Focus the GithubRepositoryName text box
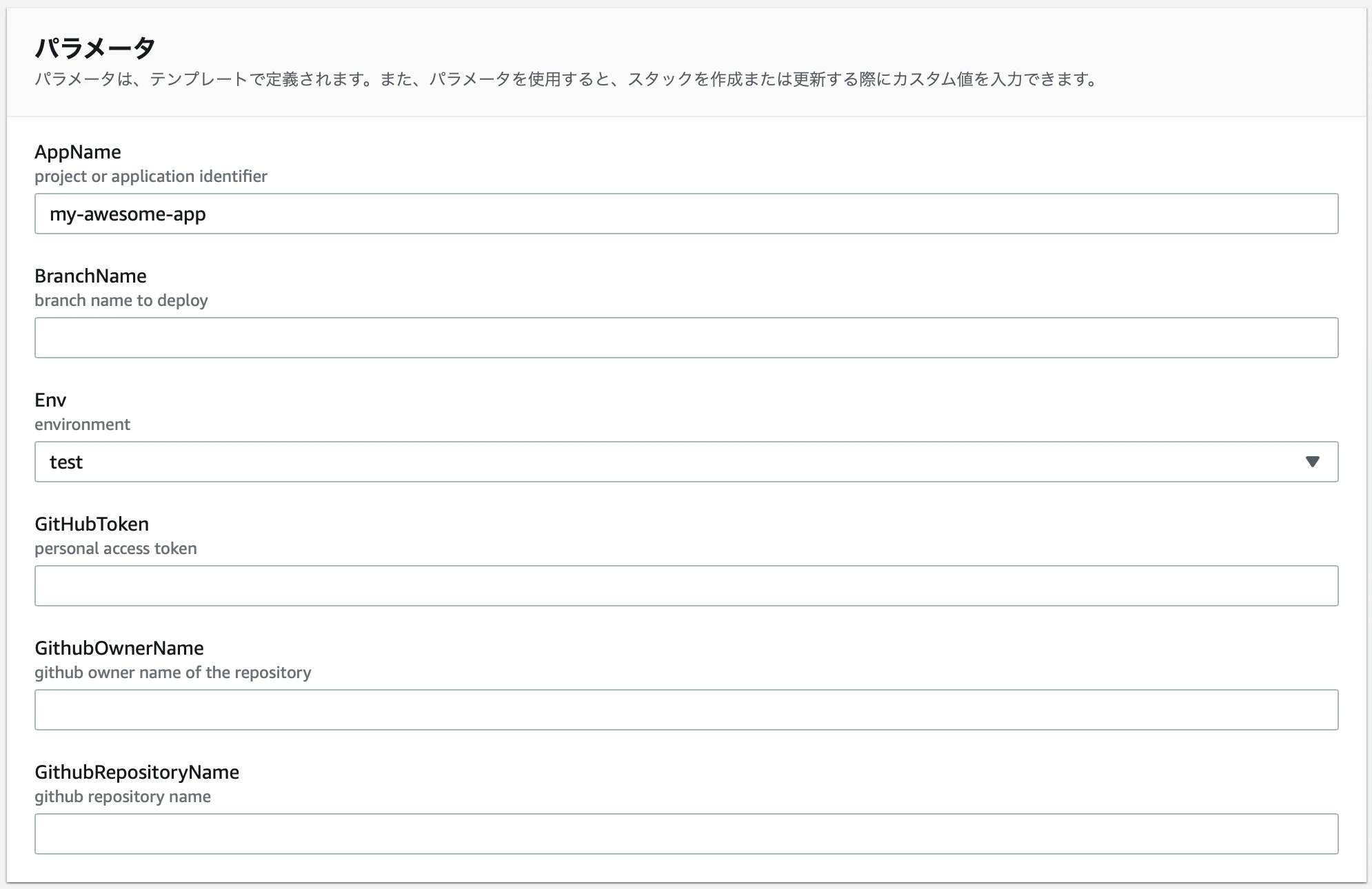This screenshot has width=1372, height=889. point(686,834)
